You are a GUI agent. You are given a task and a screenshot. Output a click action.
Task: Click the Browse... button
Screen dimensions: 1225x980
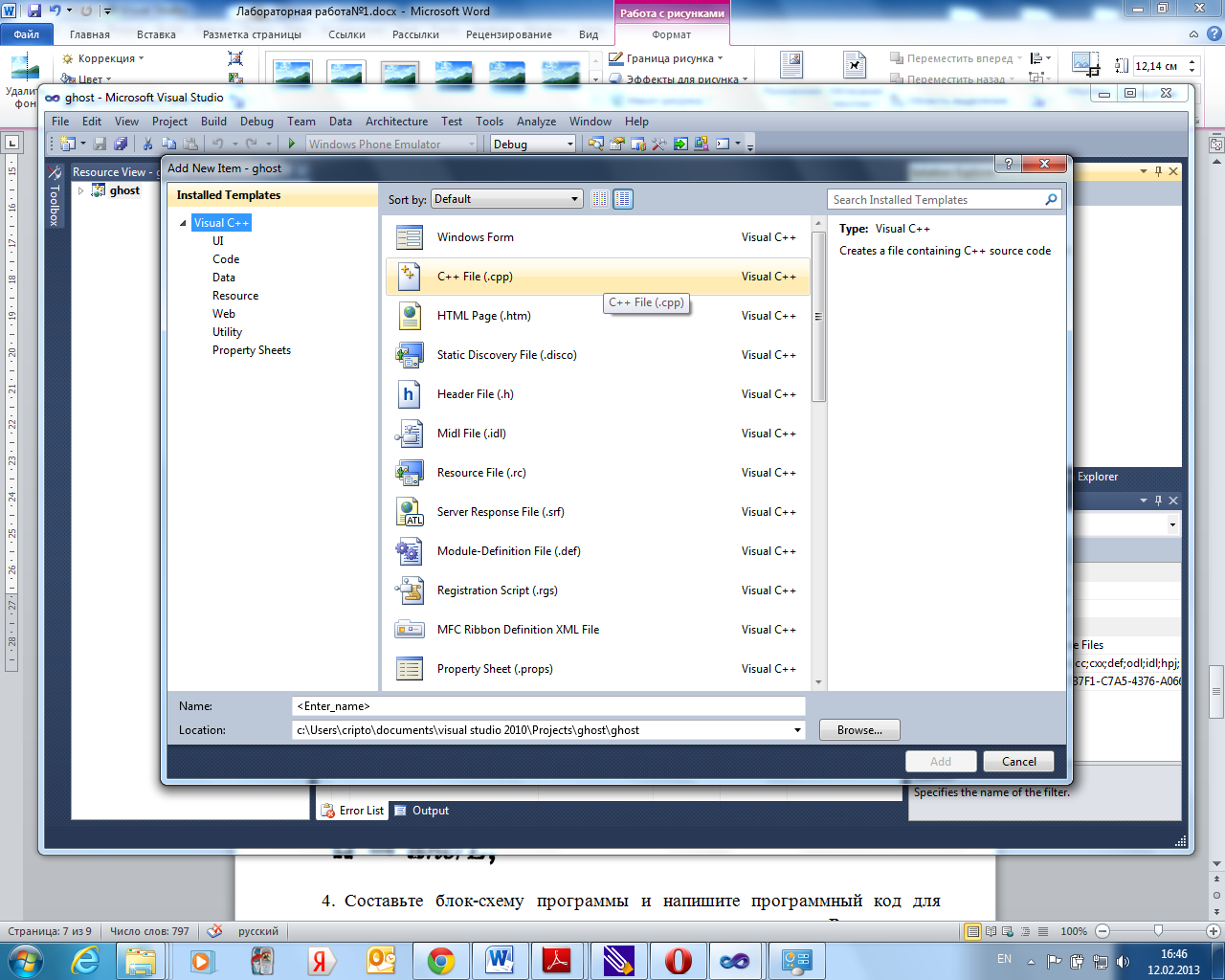859,730
